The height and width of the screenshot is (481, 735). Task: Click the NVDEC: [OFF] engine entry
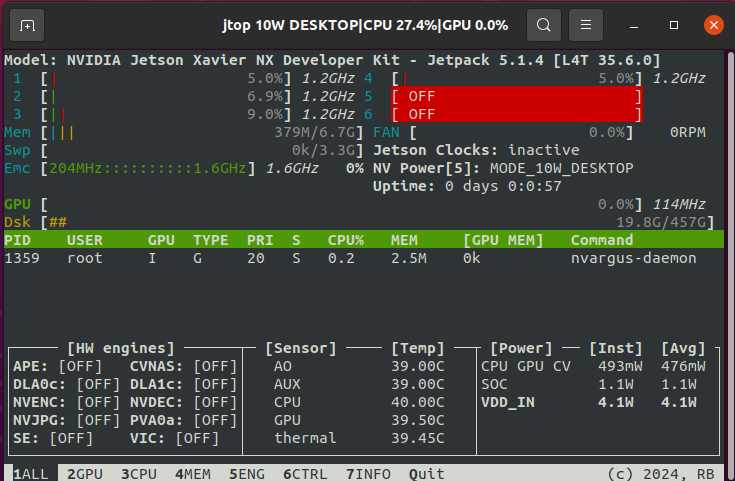pyautogui.click(x=184, y=402)
